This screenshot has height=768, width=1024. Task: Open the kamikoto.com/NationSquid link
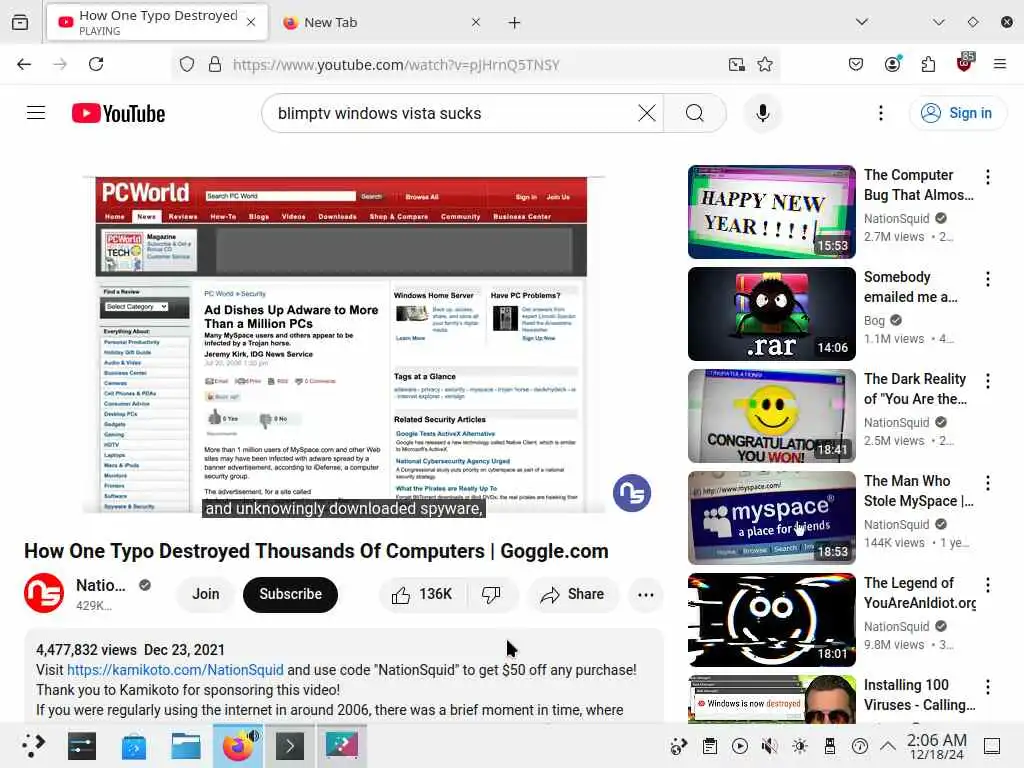pyautogui.click(x=175, y=670)
